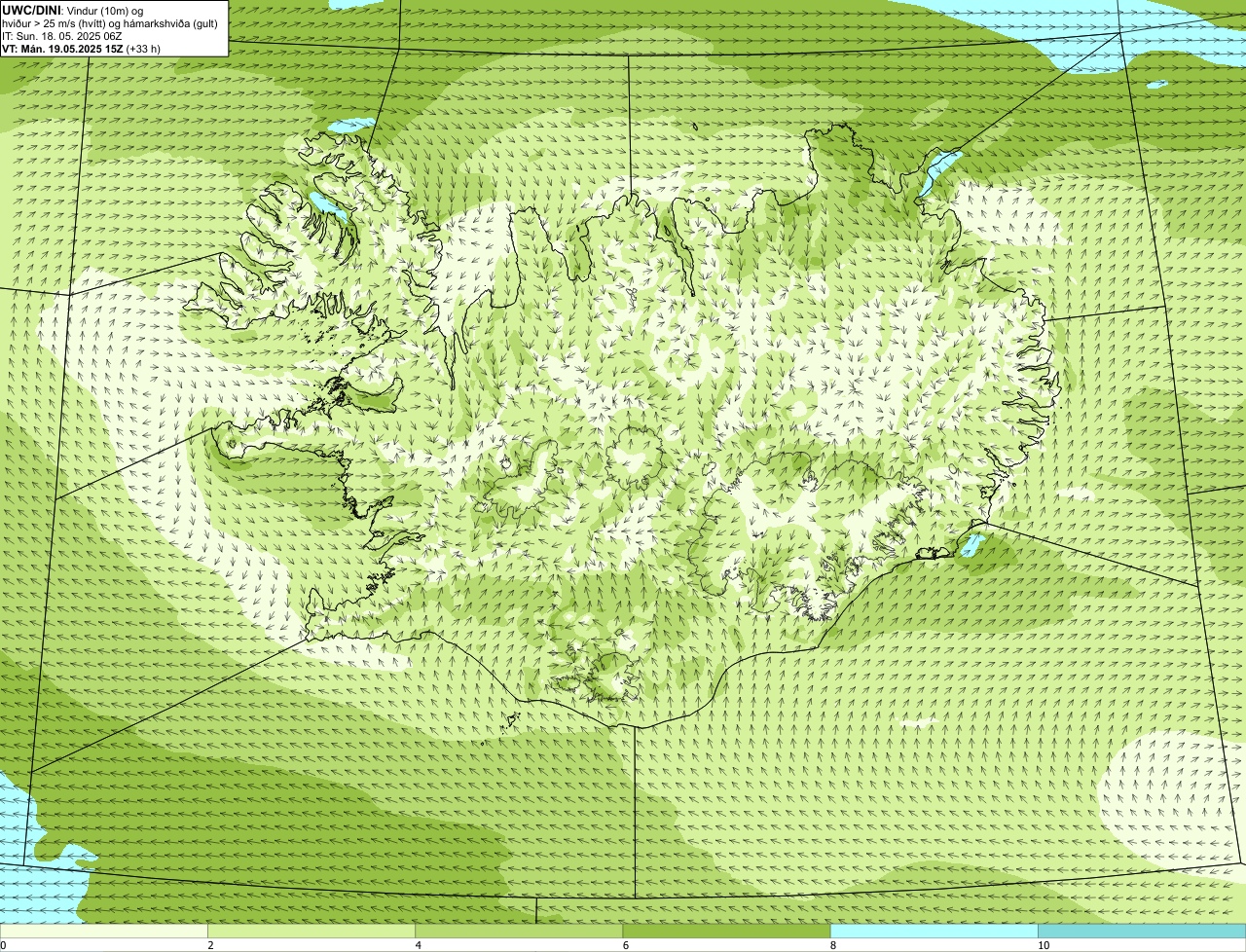
Task: Click the 'VT: Mán. 19.05.2025 15Z (+33 h)' line
Action: click(x=81, y=48)
